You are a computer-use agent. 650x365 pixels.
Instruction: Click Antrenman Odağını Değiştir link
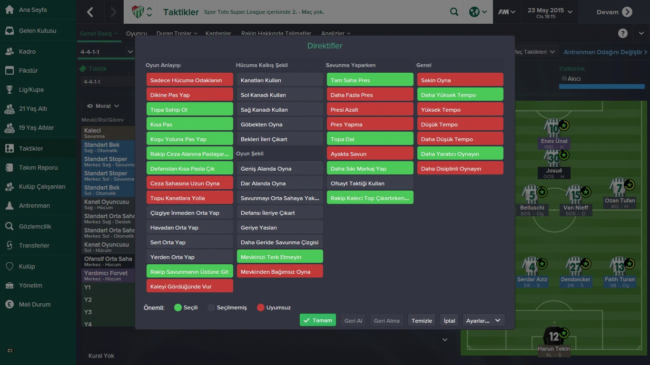[x=604, y=52]
